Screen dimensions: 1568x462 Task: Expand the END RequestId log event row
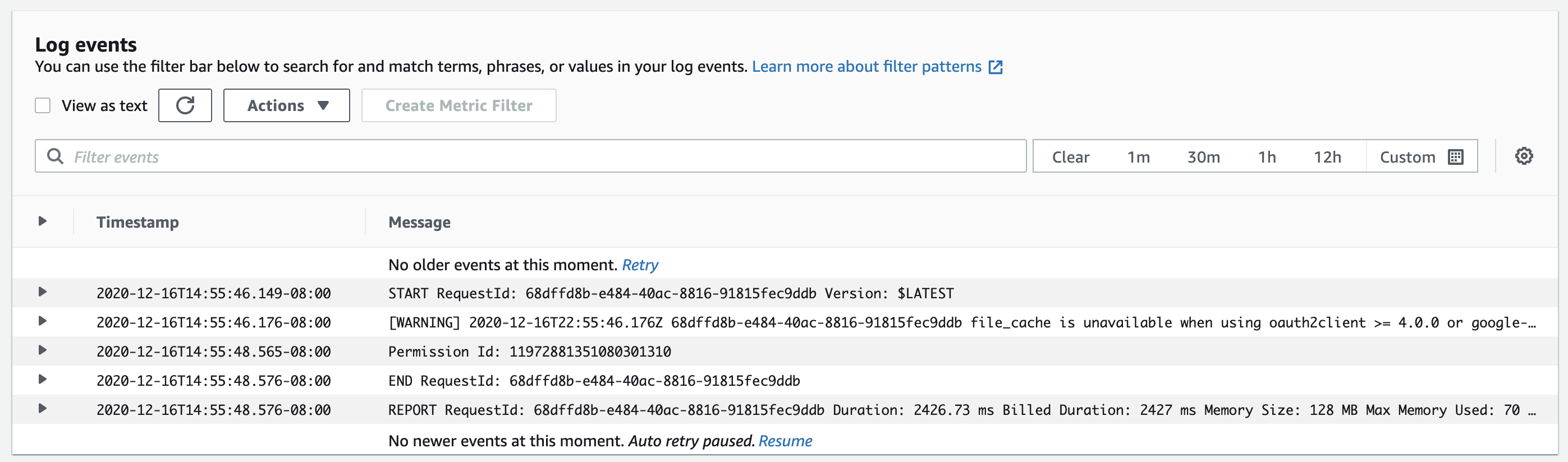pos(43,380)
